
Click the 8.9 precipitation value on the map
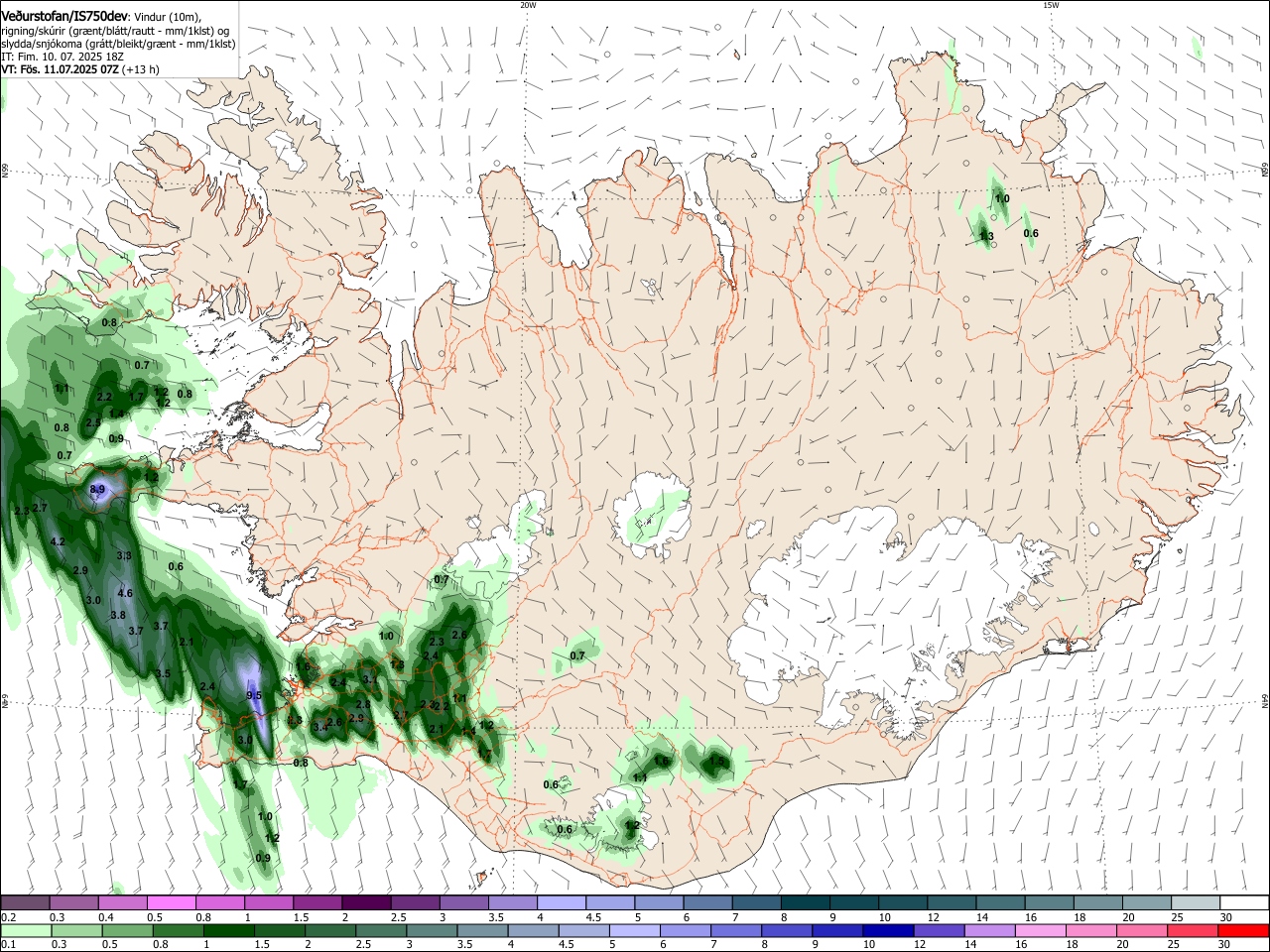coord(97,490)
